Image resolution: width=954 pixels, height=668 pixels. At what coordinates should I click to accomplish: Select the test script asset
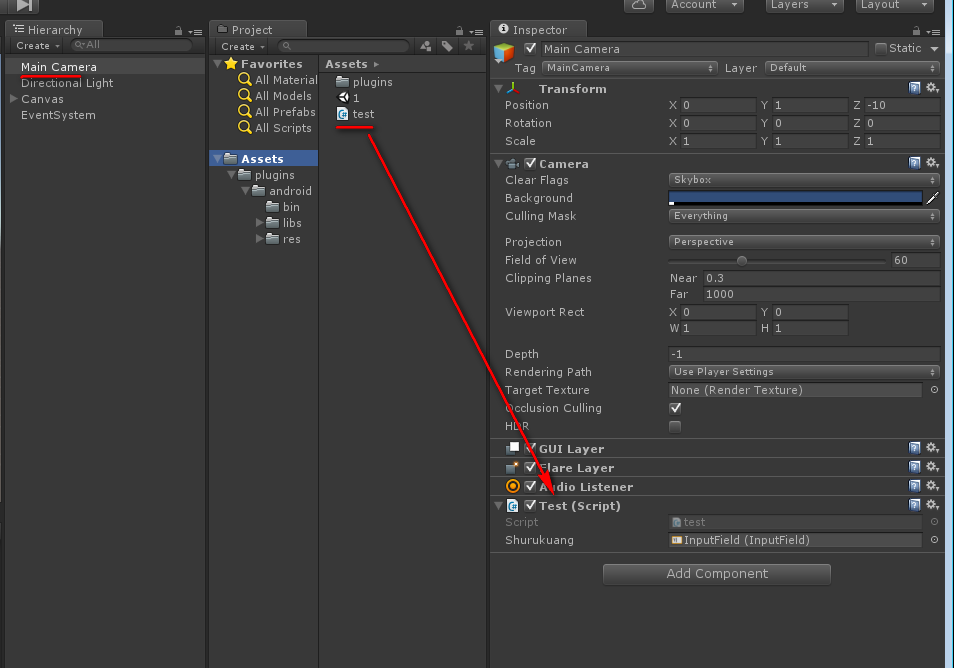[x=356, y=114]
